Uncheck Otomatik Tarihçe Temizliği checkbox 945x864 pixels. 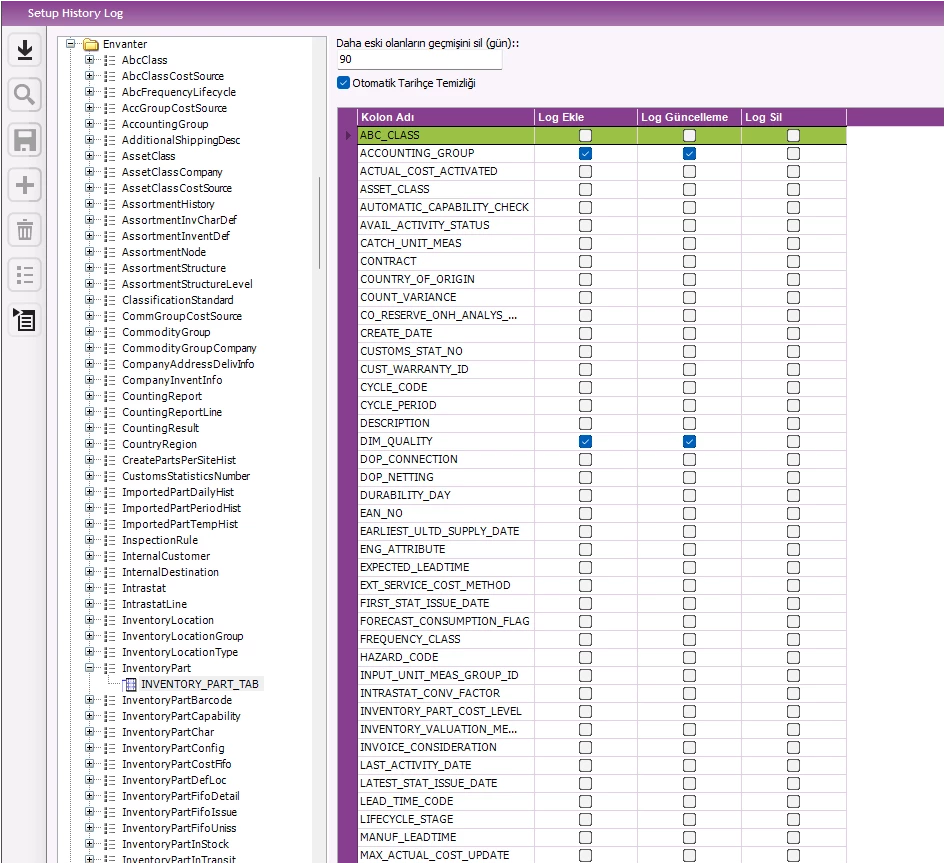344,83
